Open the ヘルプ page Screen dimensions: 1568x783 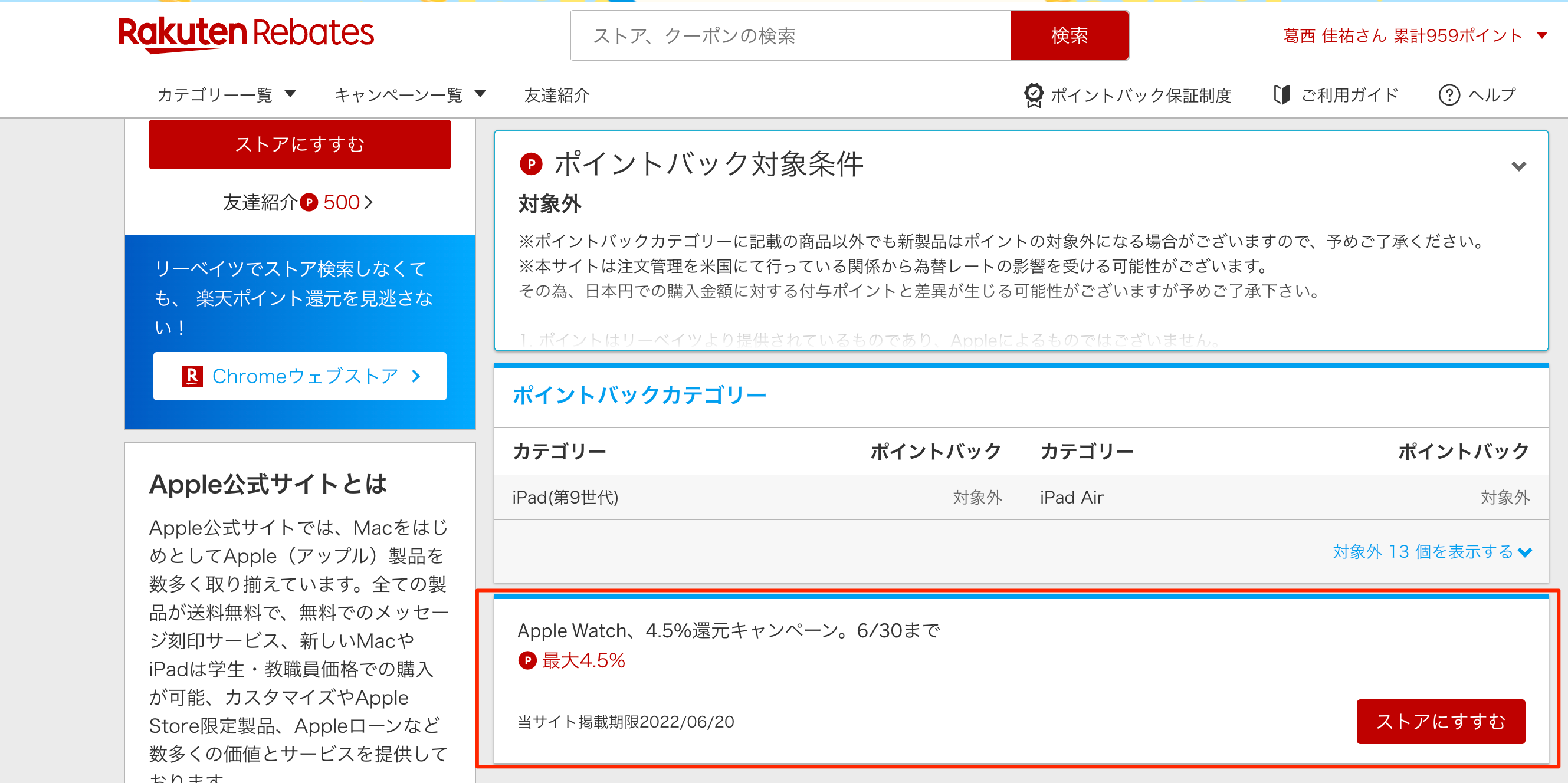pos(1477,95)
